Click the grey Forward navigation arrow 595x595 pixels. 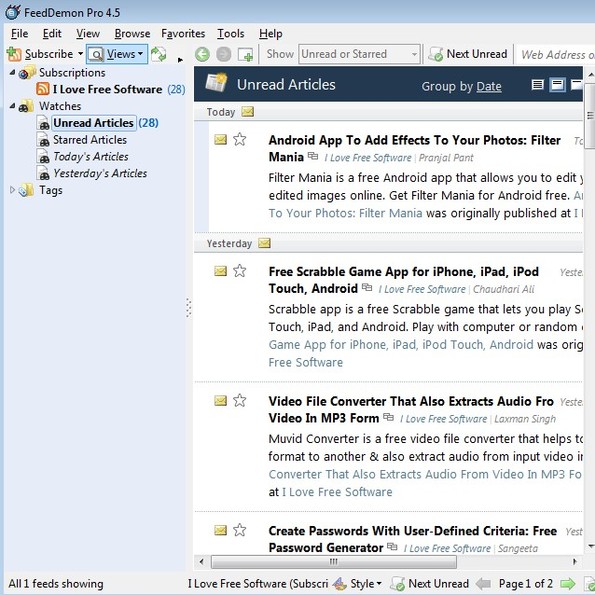224,54
